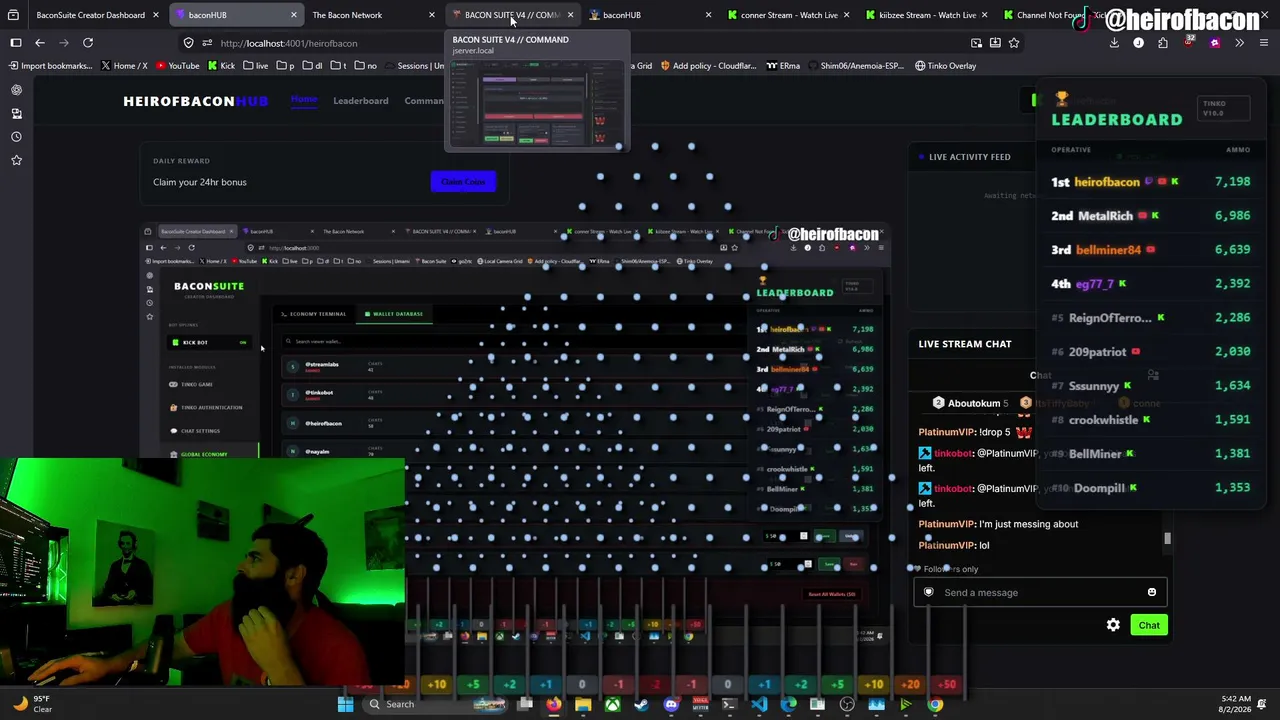Click the Chat send button
This screenshot has height=720, width=1280.
[1149, 625]
